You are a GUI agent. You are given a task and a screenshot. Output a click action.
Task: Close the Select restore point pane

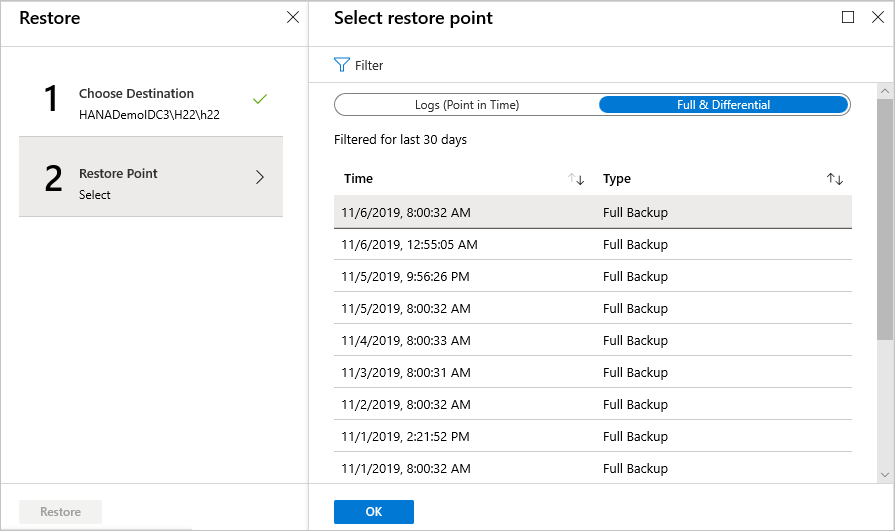point(875,17)
